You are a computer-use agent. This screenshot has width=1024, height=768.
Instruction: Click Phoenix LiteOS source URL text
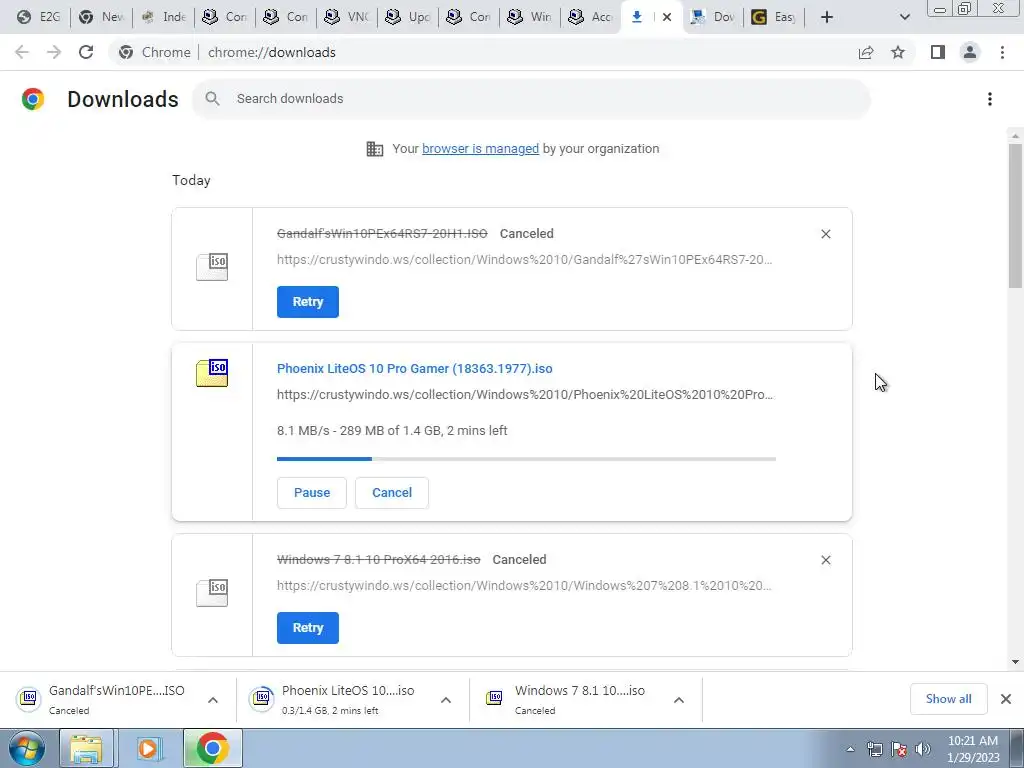pyautogui.click(x=525, y=394)
